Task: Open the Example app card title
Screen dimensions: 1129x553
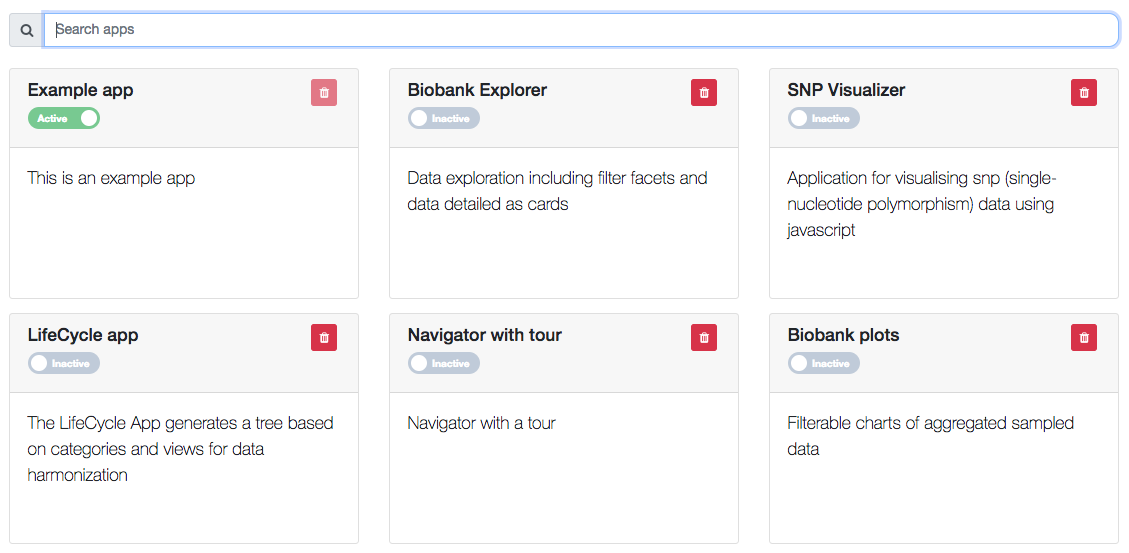Action: [80, 90]
